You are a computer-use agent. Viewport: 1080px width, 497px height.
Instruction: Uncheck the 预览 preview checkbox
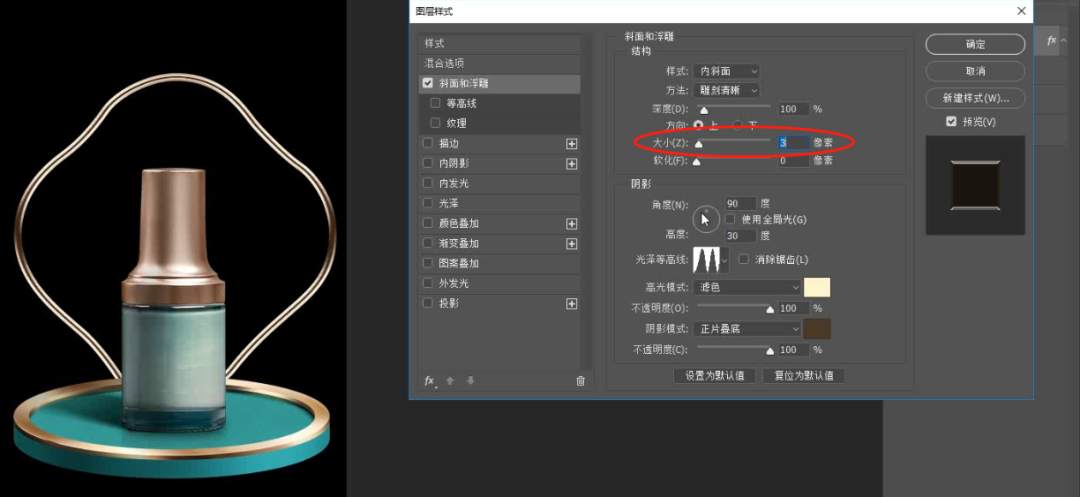tap(952, 121)
